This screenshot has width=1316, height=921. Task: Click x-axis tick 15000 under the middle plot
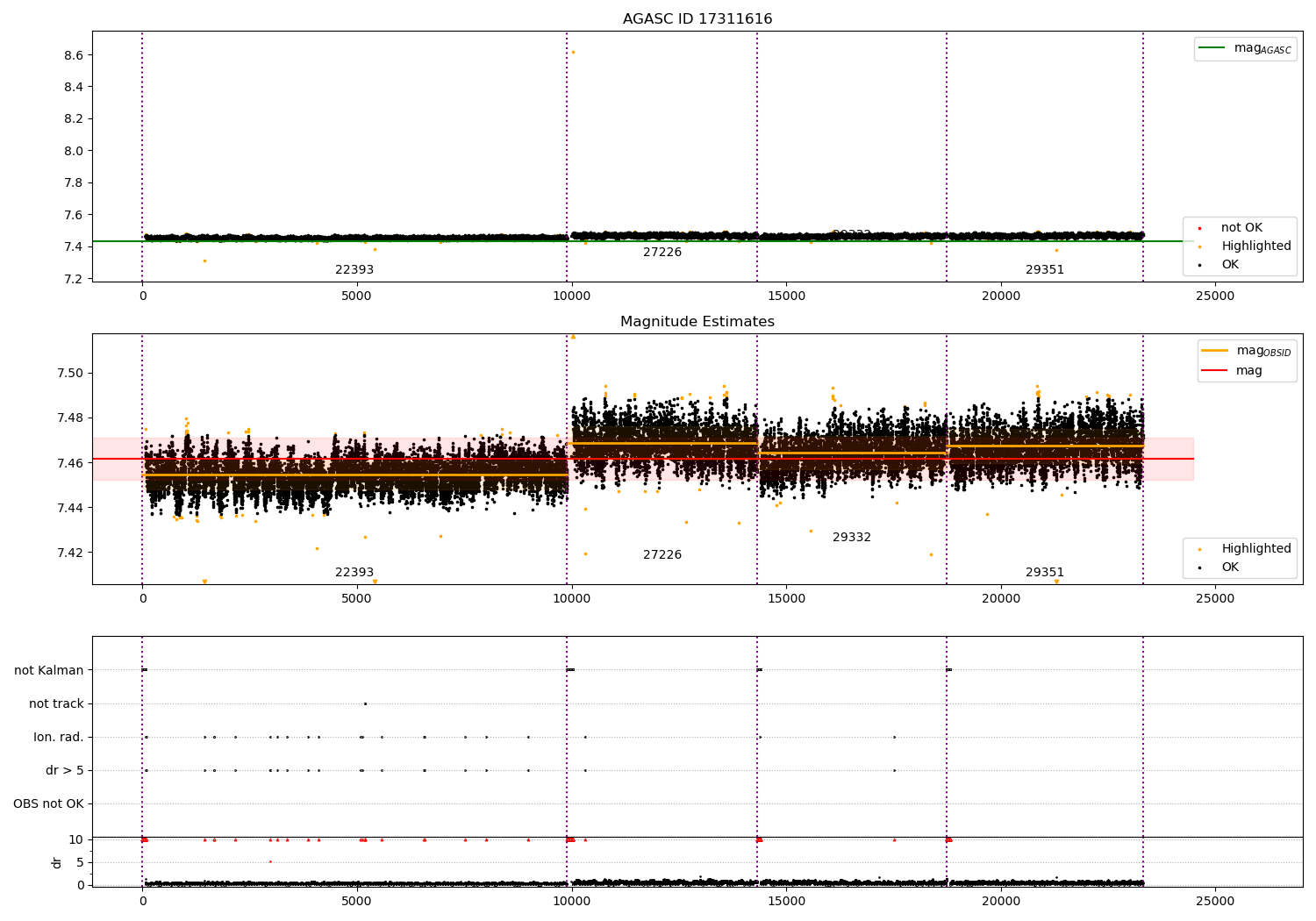[x=786, y=599]
